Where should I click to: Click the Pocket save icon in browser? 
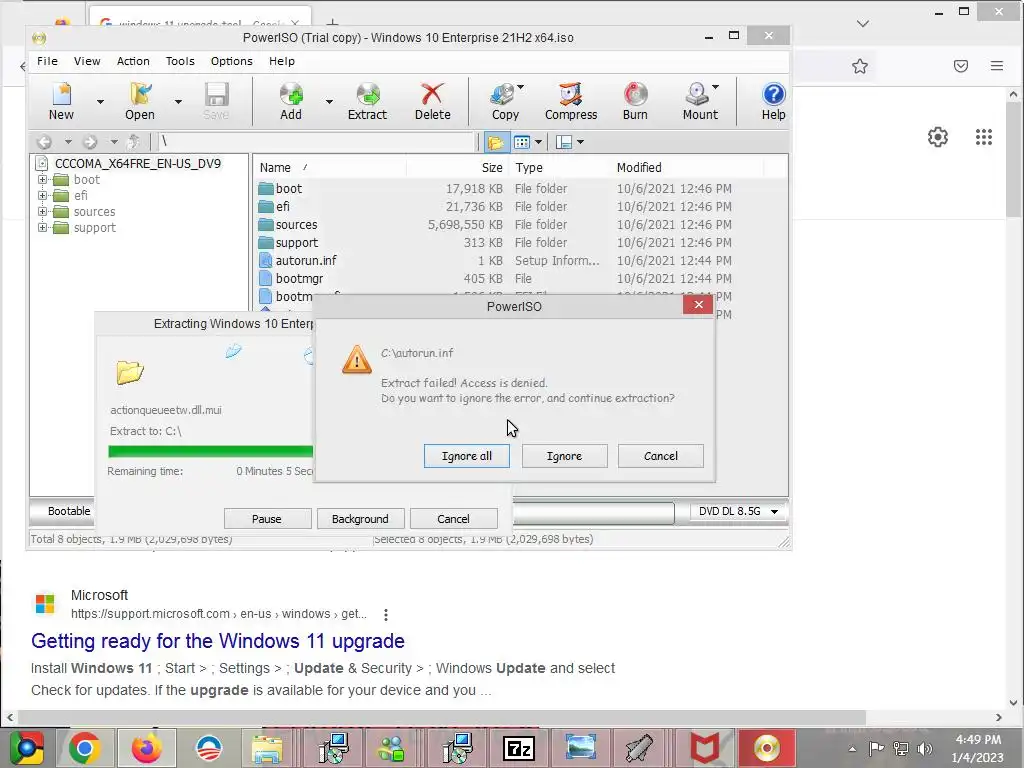(961, 66)
